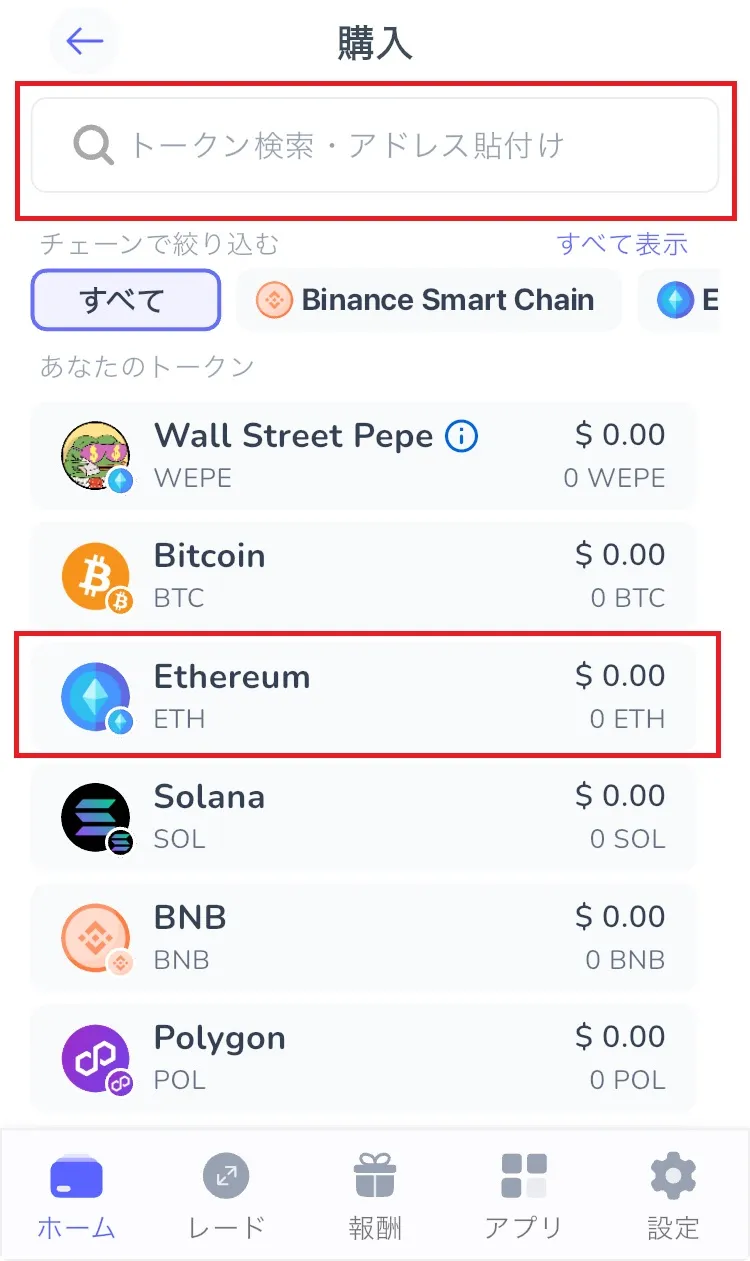Image resolution: width=750 pixels, height=1261 pixels.
Task: Filter tokens by Binance Smart Chain
Action: point(428,300)
